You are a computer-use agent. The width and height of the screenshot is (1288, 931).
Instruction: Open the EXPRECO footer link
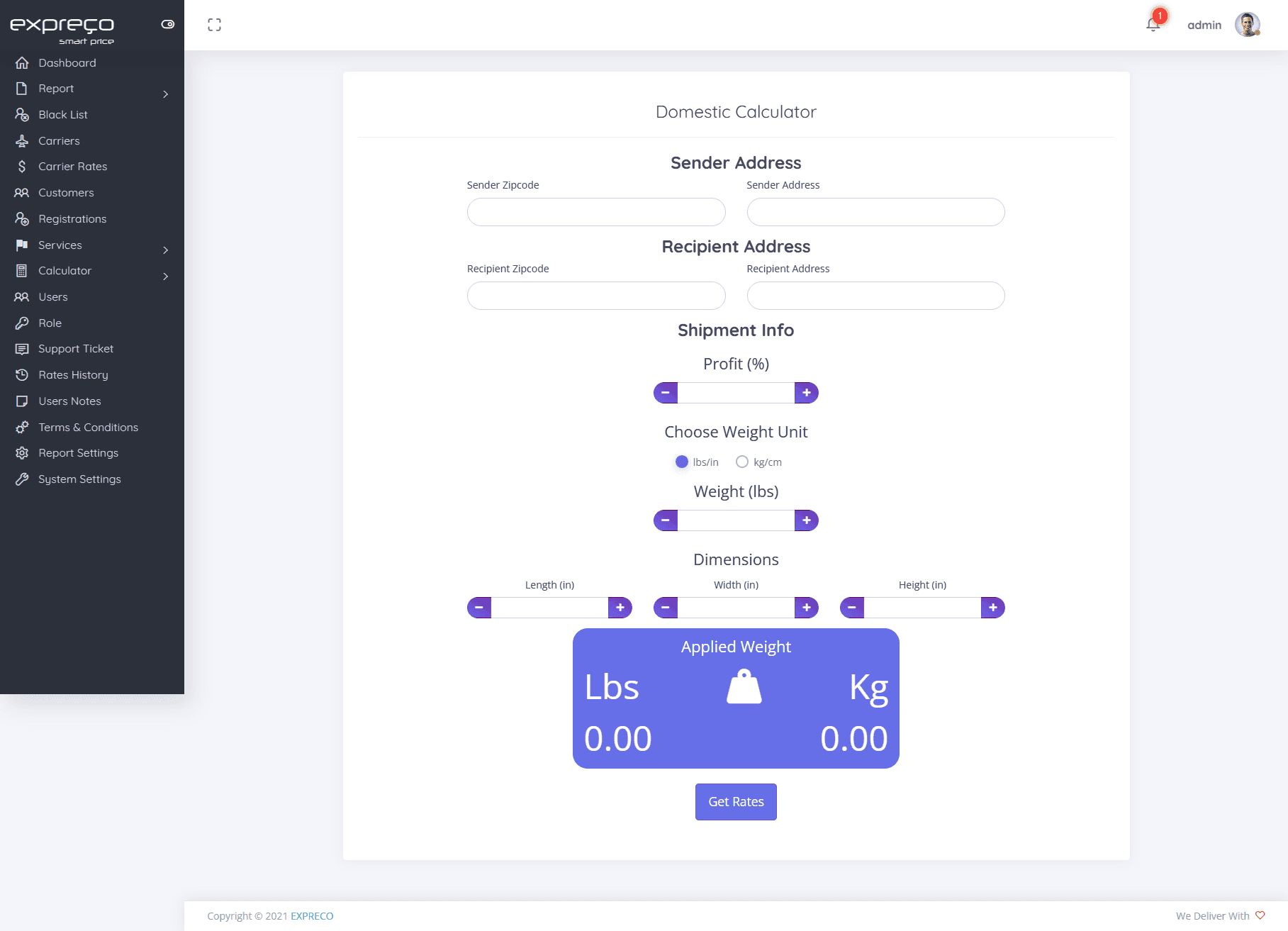pos(312,916)
